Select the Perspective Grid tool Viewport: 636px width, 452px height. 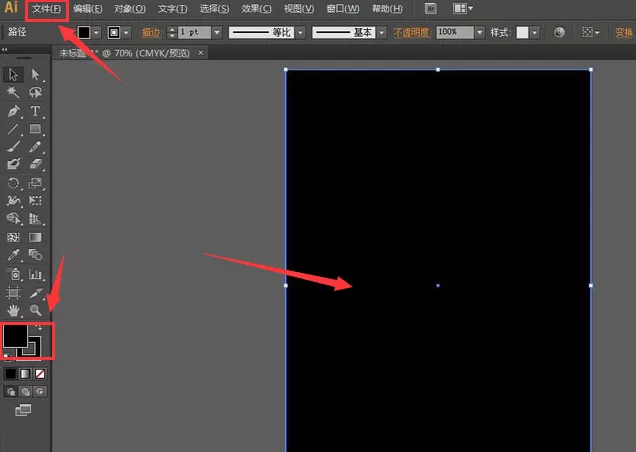35,218
